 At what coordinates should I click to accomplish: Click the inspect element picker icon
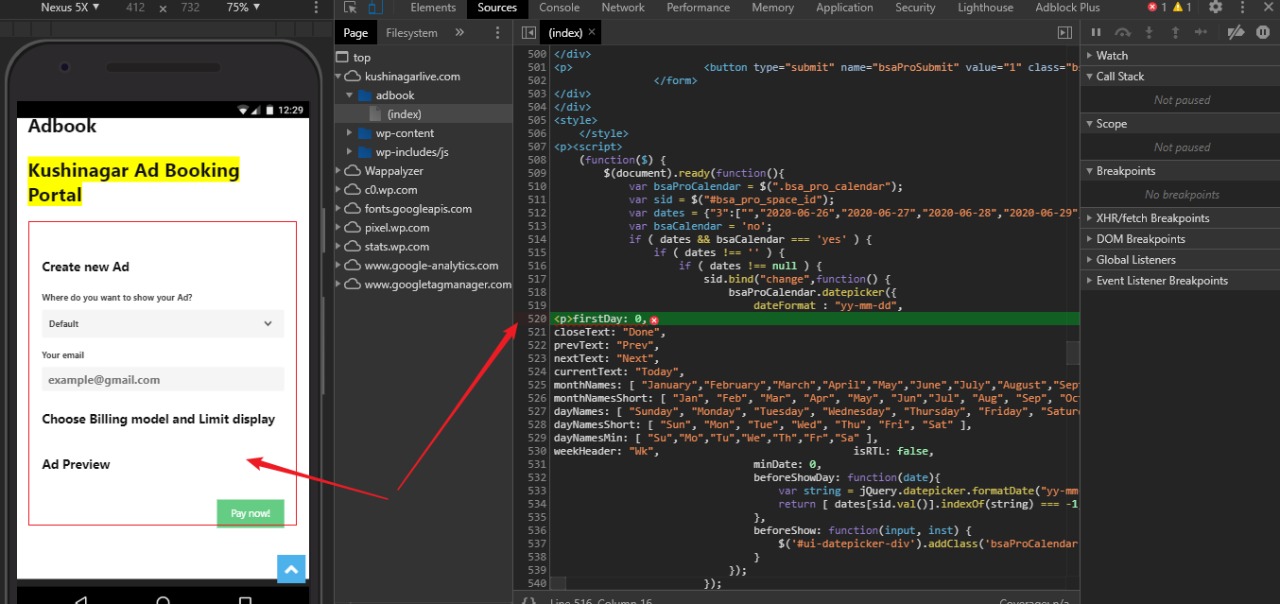click(x=351, y=8)
